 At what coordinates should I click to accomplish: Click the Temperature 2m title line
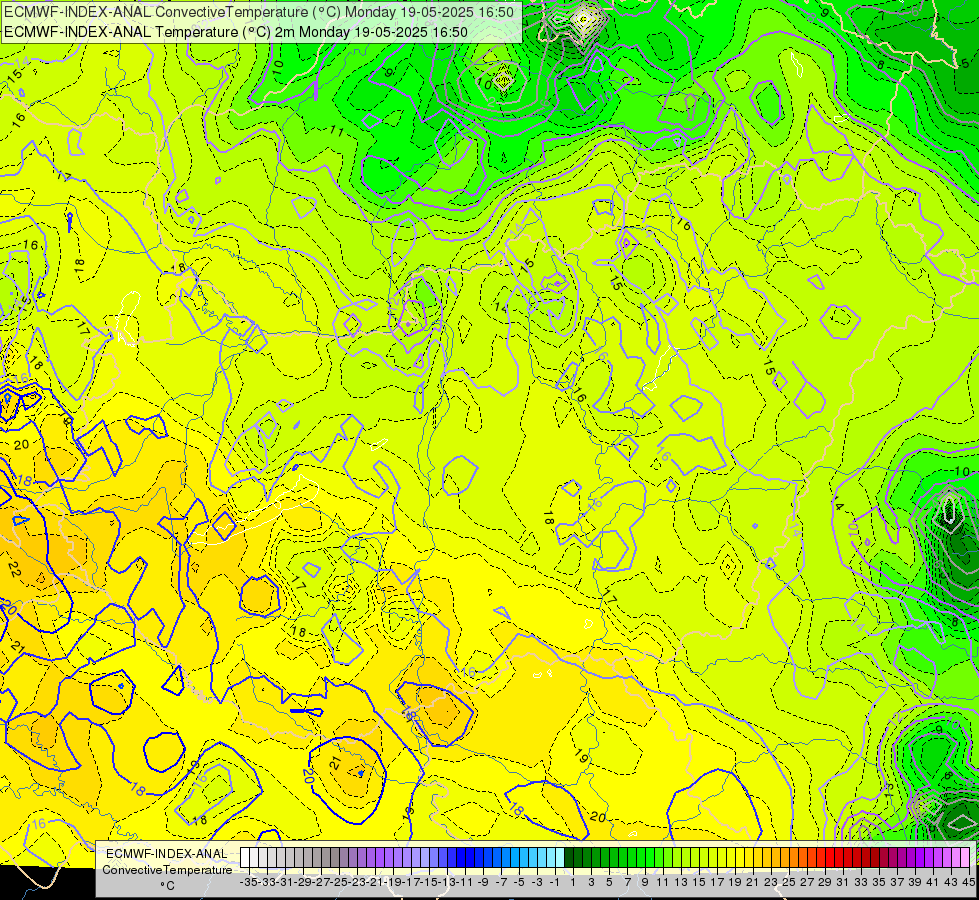(235, 32)
